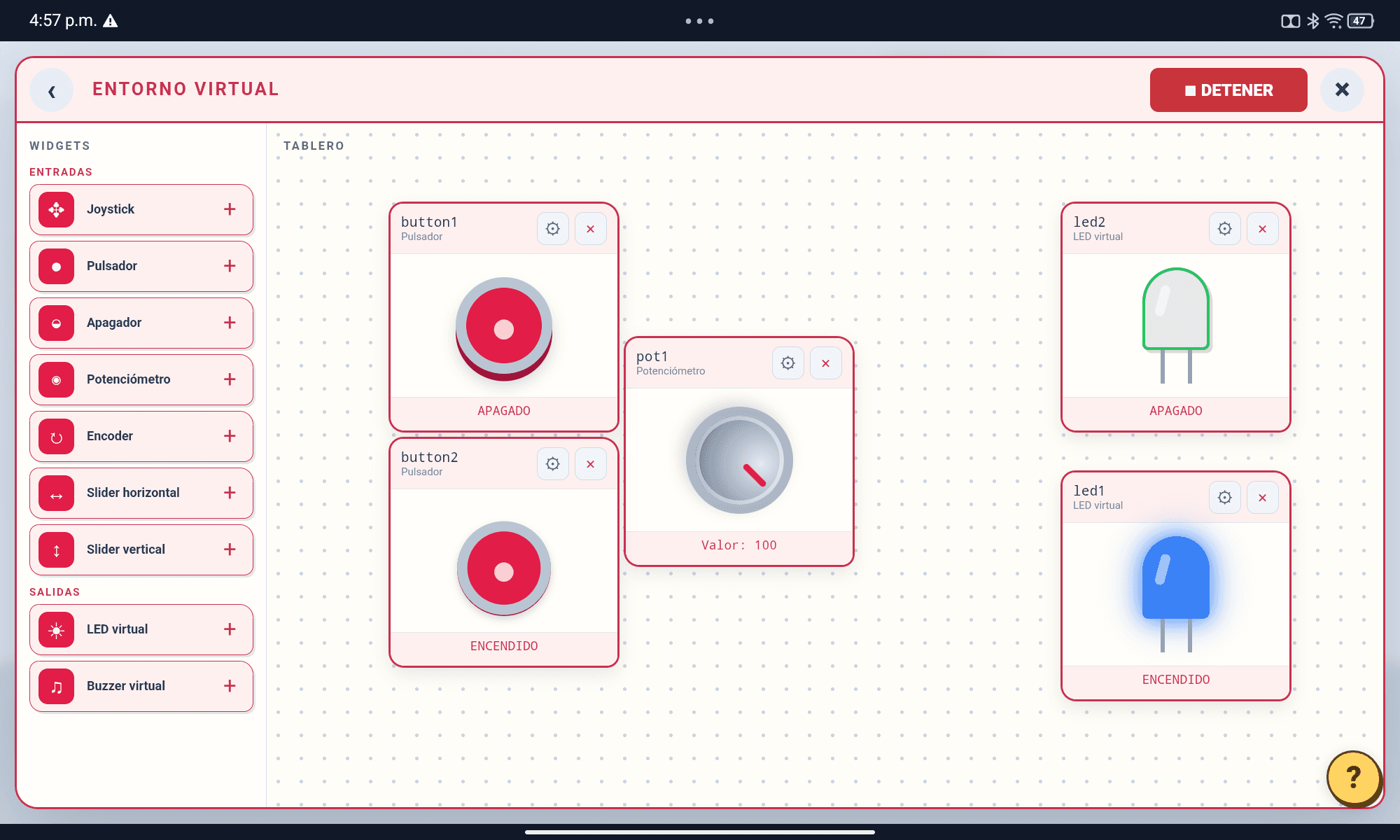Add a LED virtual widget with plus icon
This screenshot has height=840, width=1400.
pyautogui.click(x=230, y=629)
